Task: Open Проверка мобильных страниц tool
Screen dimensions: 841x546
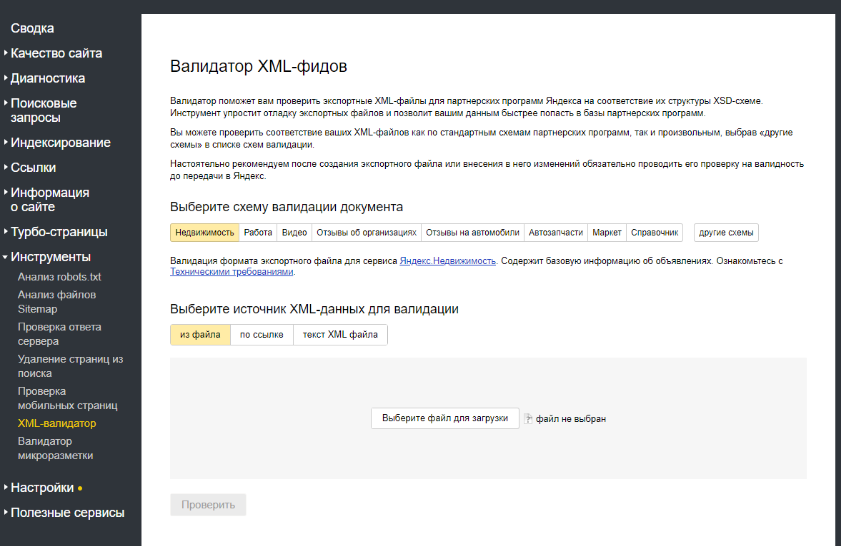Action: point(67,398)
